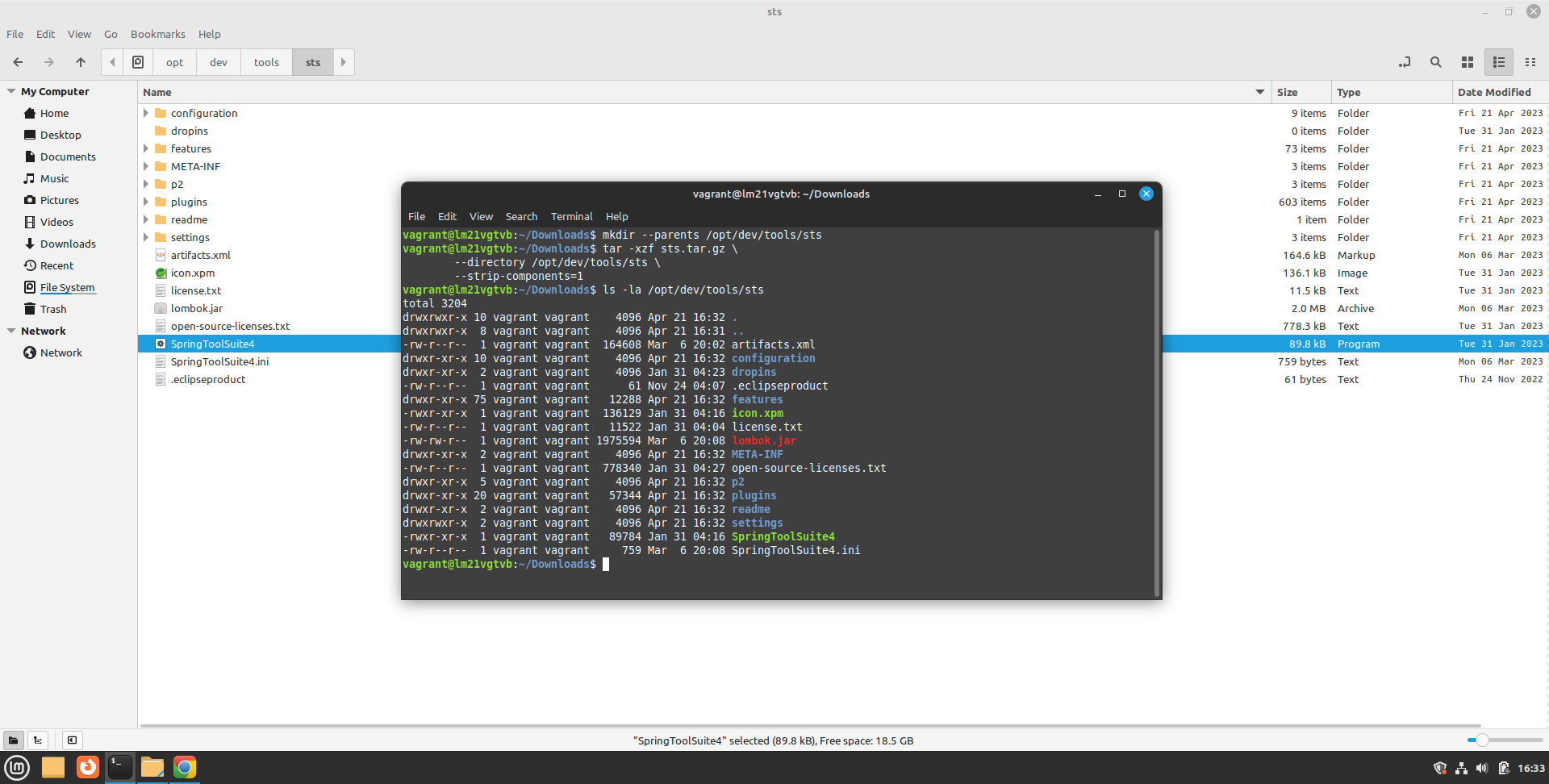Open the Linux Mint start menu
This screenshot has width=1549, height=784.
point(17,767)
